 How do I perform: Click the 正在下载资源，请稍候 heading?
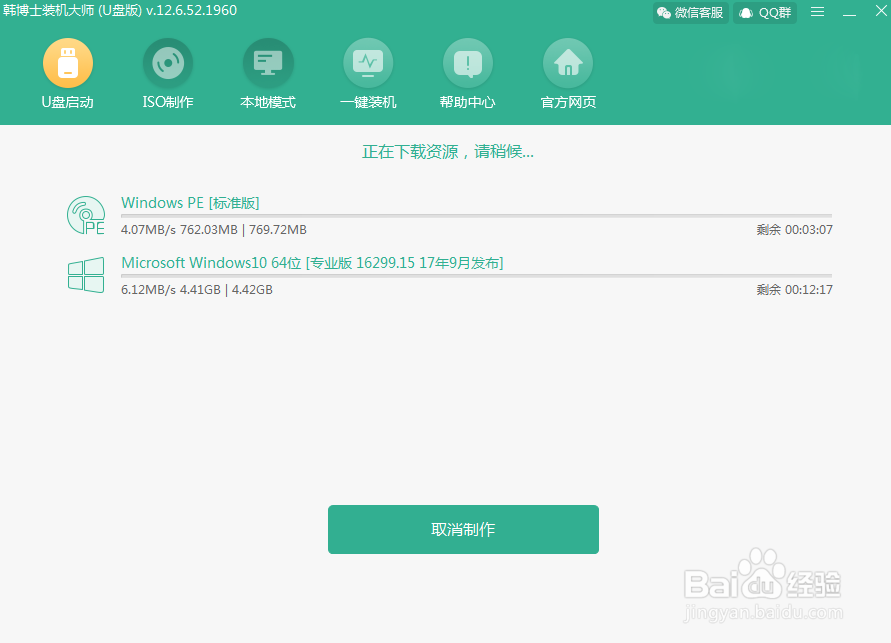pyautogui.click(x=448, y=152)
